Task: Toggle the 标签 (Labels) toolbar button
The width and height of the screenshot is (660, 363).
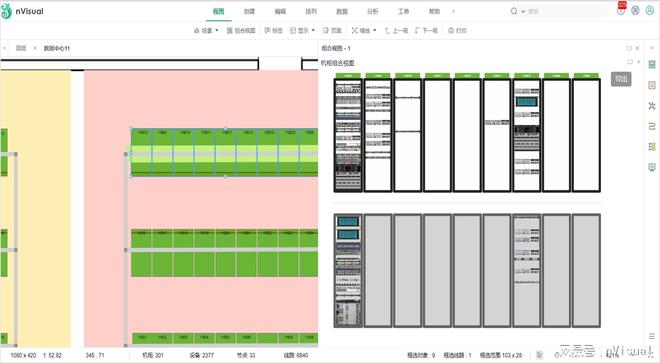Action: (274, 30)
